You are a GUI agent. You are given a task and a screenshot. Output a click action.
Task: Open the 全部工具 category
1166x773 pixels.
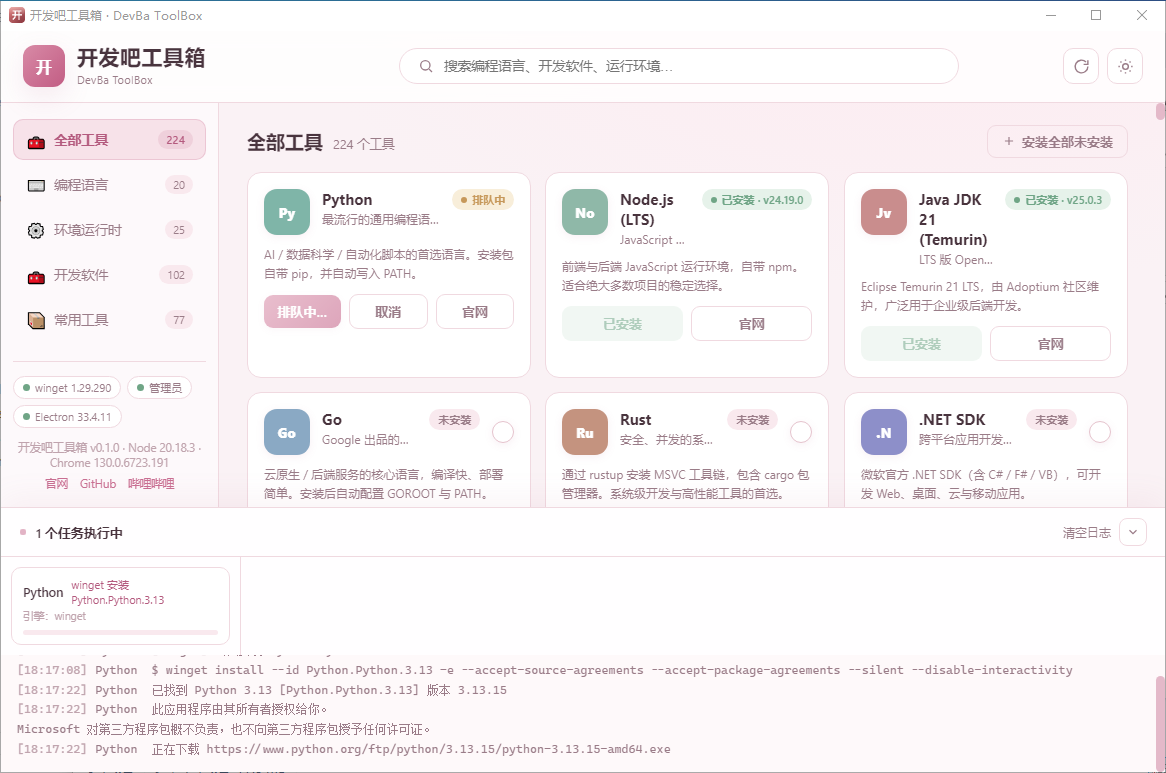[x=109, y=140]
